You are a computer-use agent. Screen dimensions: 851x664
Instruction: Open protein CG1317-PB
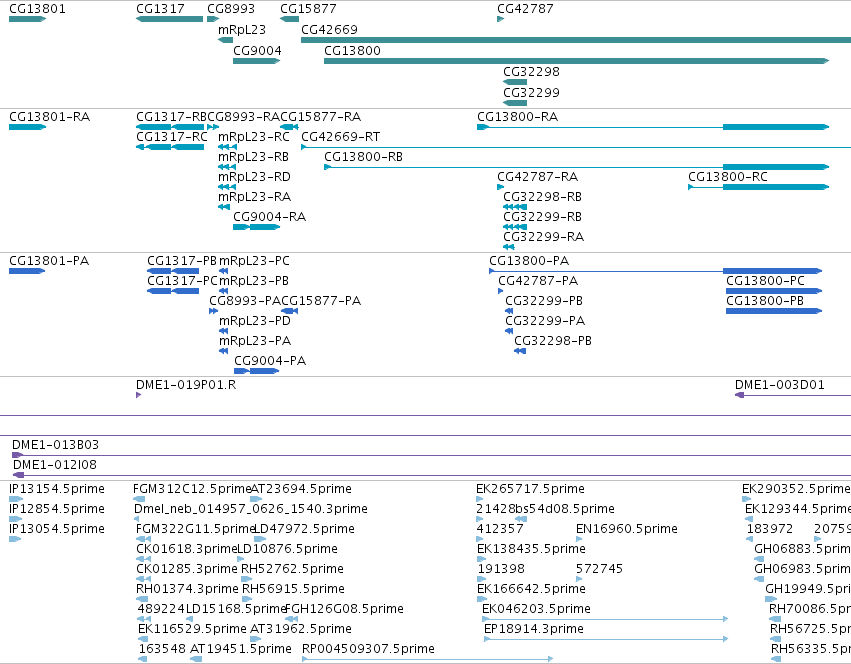pyautogui.click(x=182, y=261)
